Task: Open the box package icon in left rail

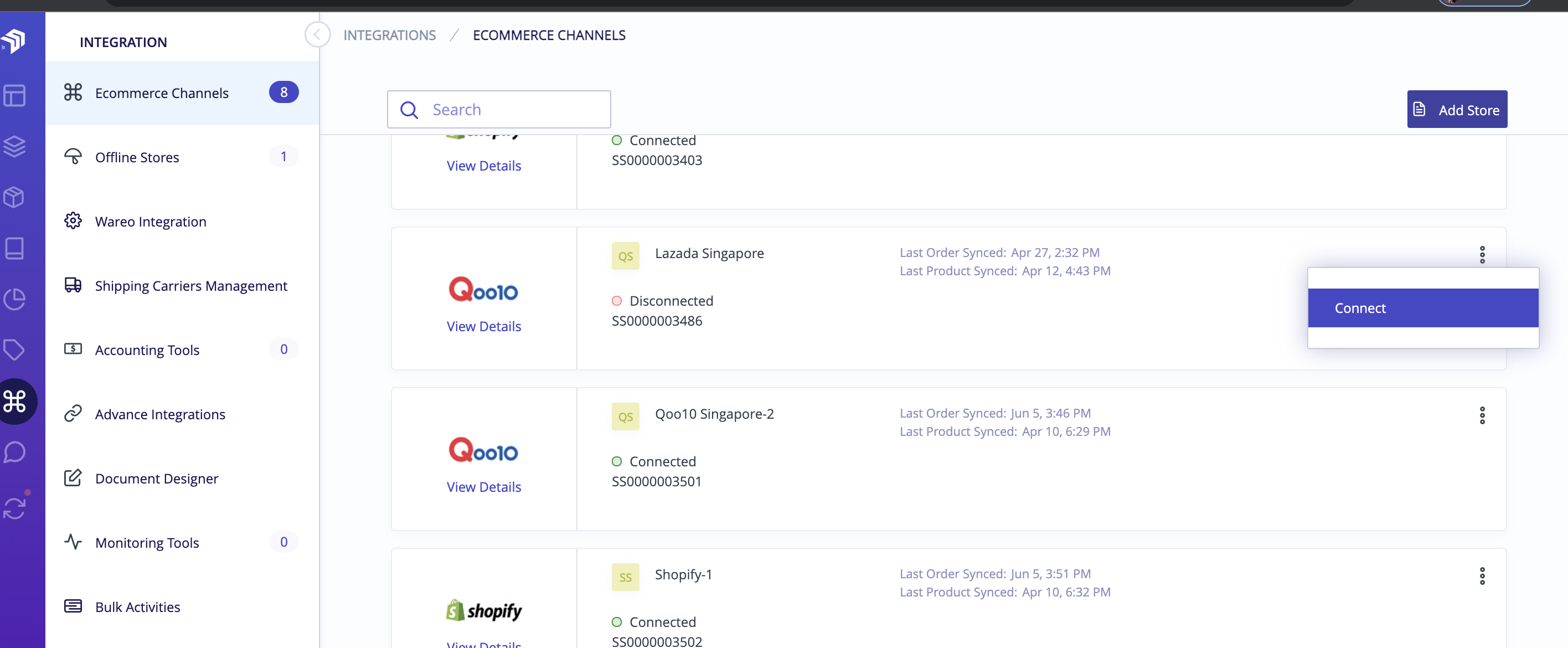Action: point(14,197)
